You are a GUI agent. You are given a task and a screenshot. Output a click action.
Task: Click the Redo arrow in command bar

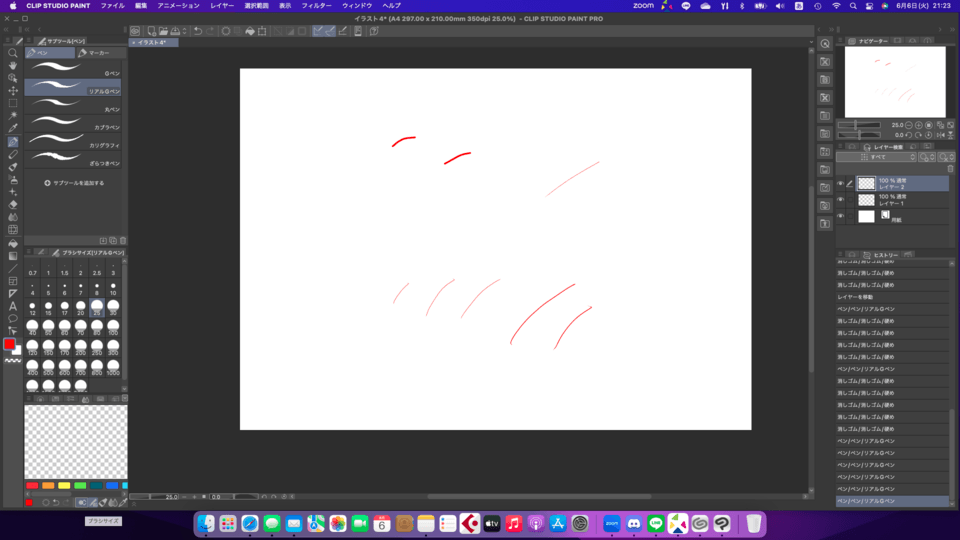210,31
